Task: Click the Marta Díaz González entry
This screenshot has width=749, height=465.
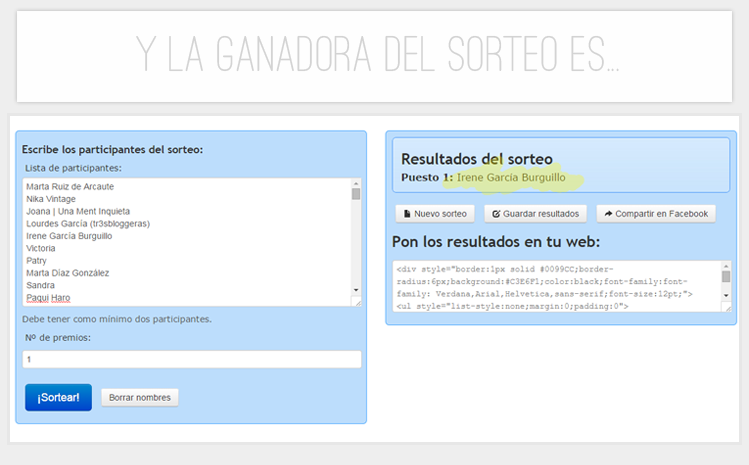Action: pyautogui.click(x=67, y=273)
